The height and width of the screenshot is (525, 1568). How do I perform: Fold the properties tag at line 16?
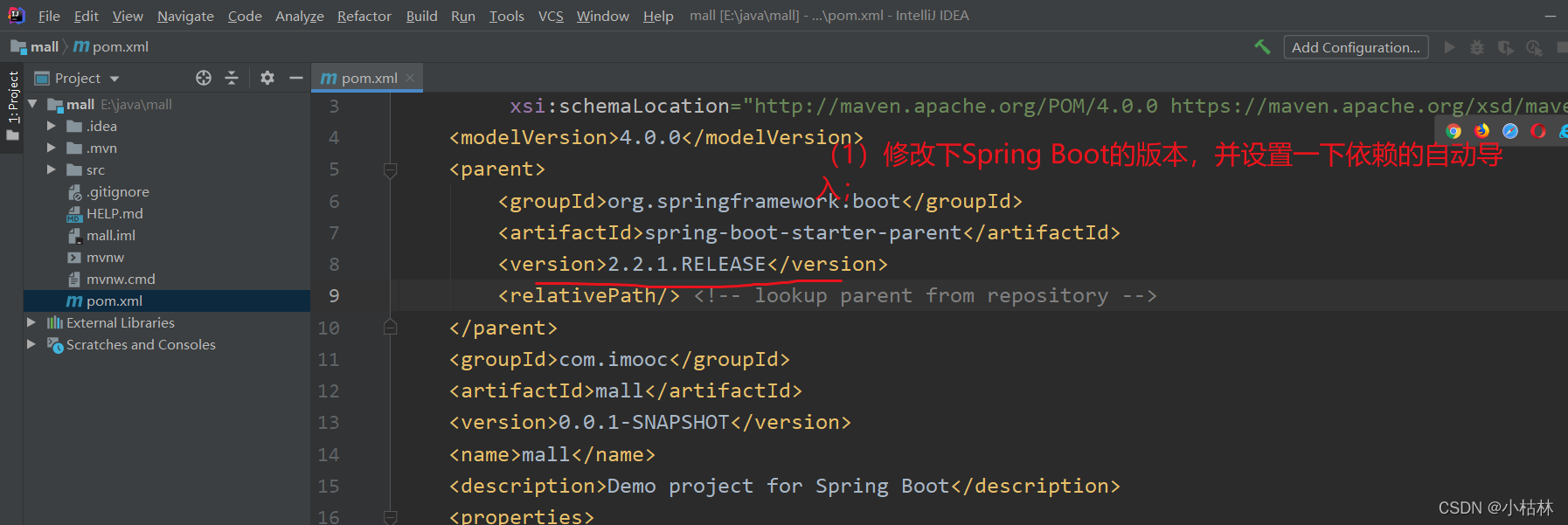(391, 516)
